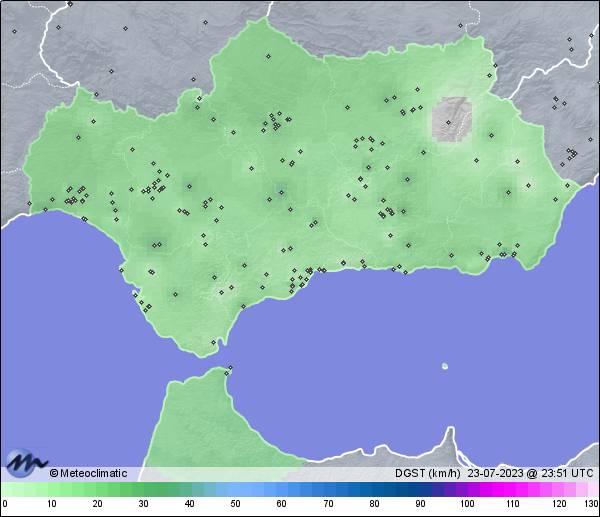
Task: Click the light blue swatch above scale value 50
Action: tap(235, 489)
